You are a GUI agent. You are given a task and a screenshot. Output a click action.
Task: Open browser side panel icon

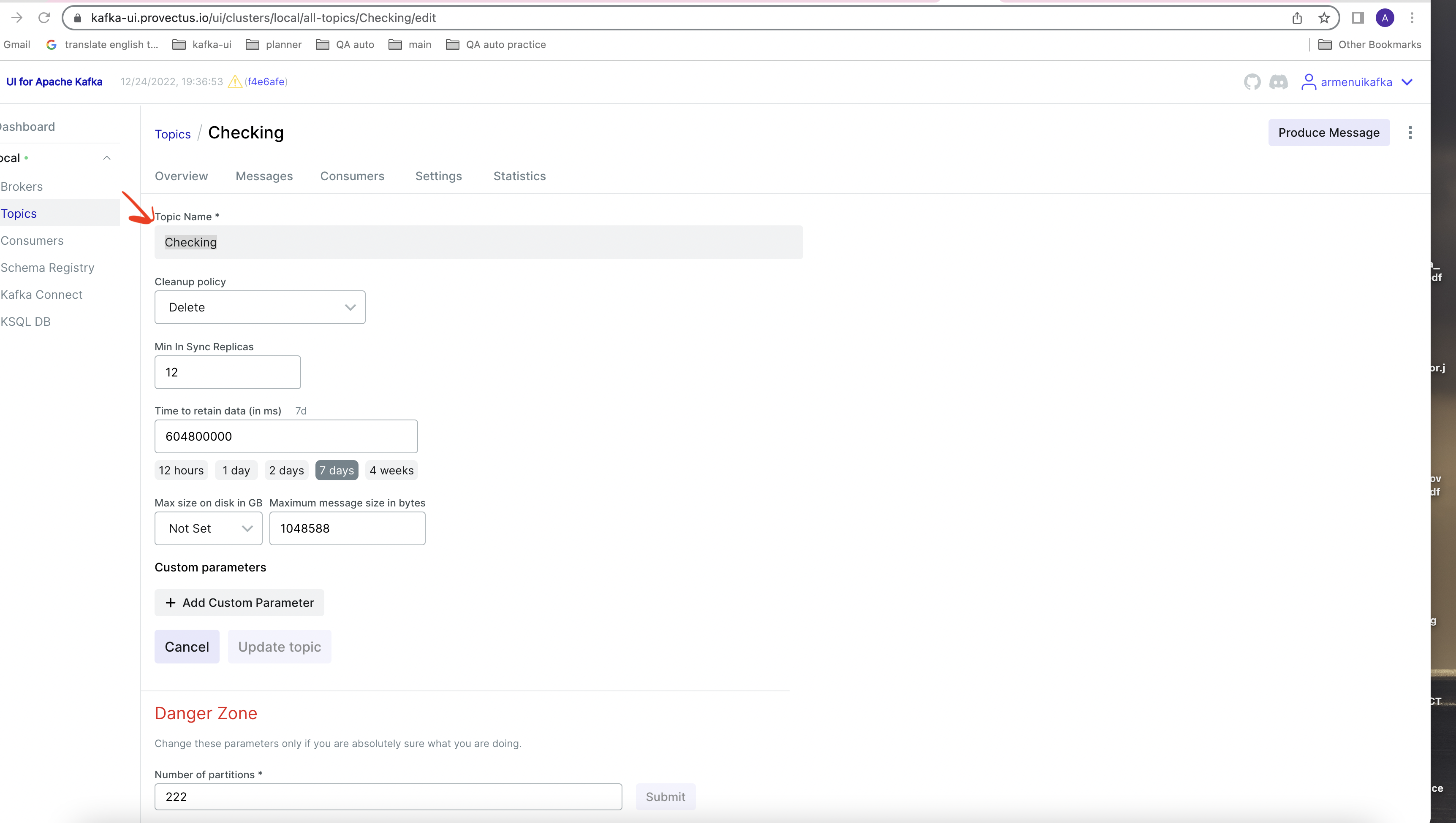1358,18
